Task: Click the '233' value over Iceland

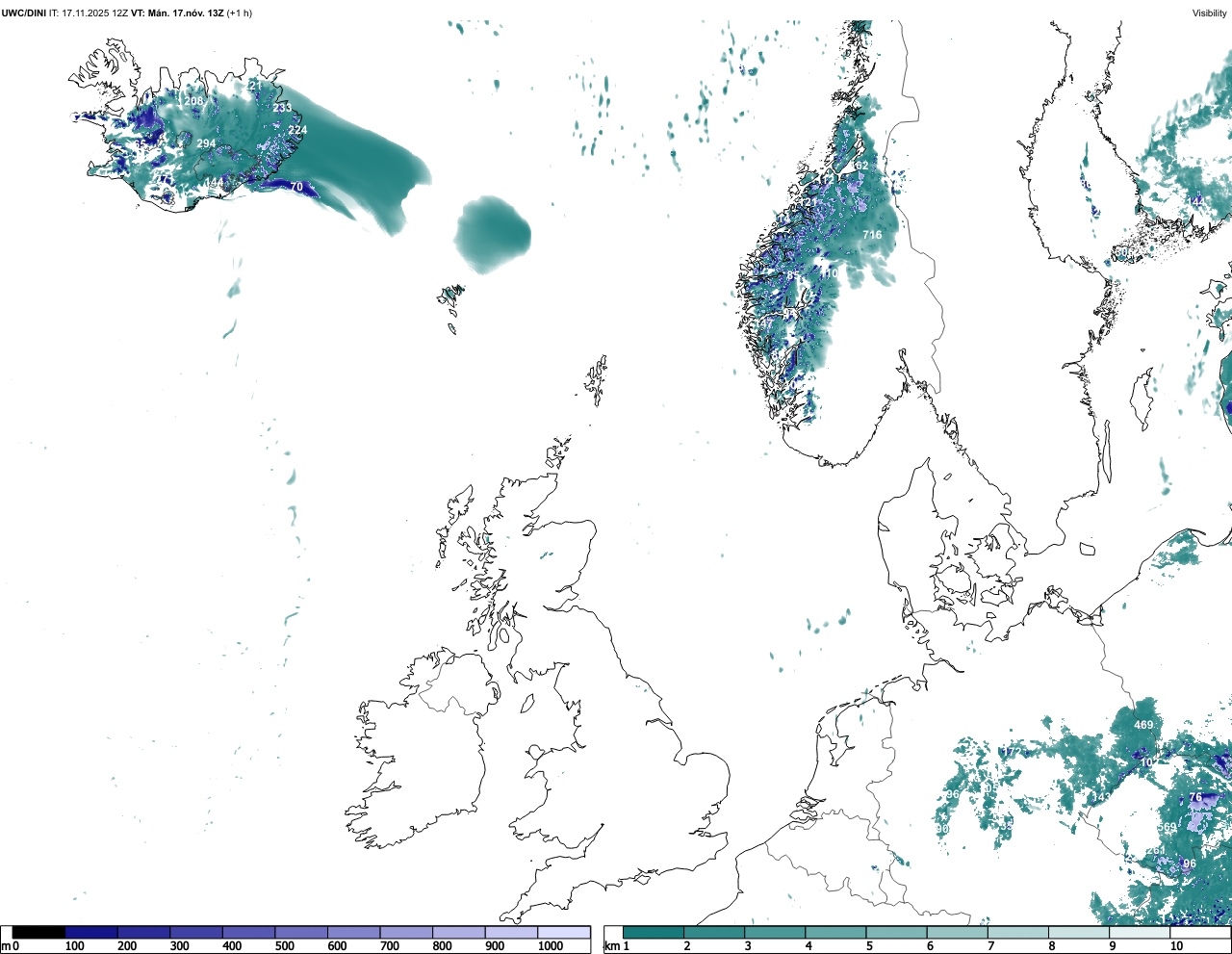Action: click(282, 108)
